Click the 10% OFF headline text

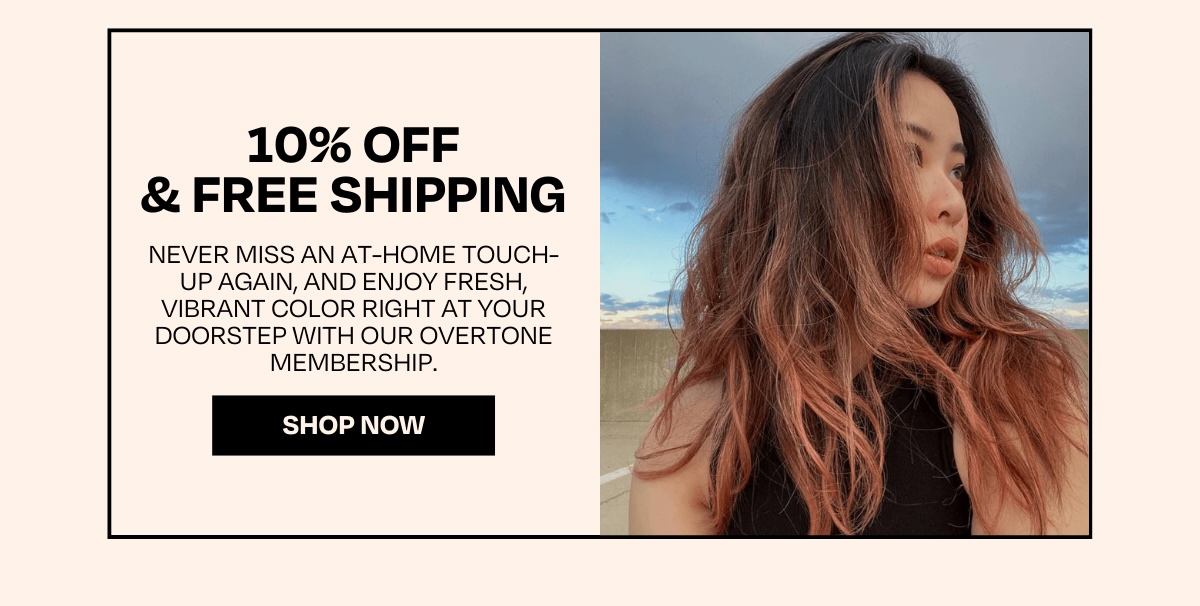coord(353,146)
